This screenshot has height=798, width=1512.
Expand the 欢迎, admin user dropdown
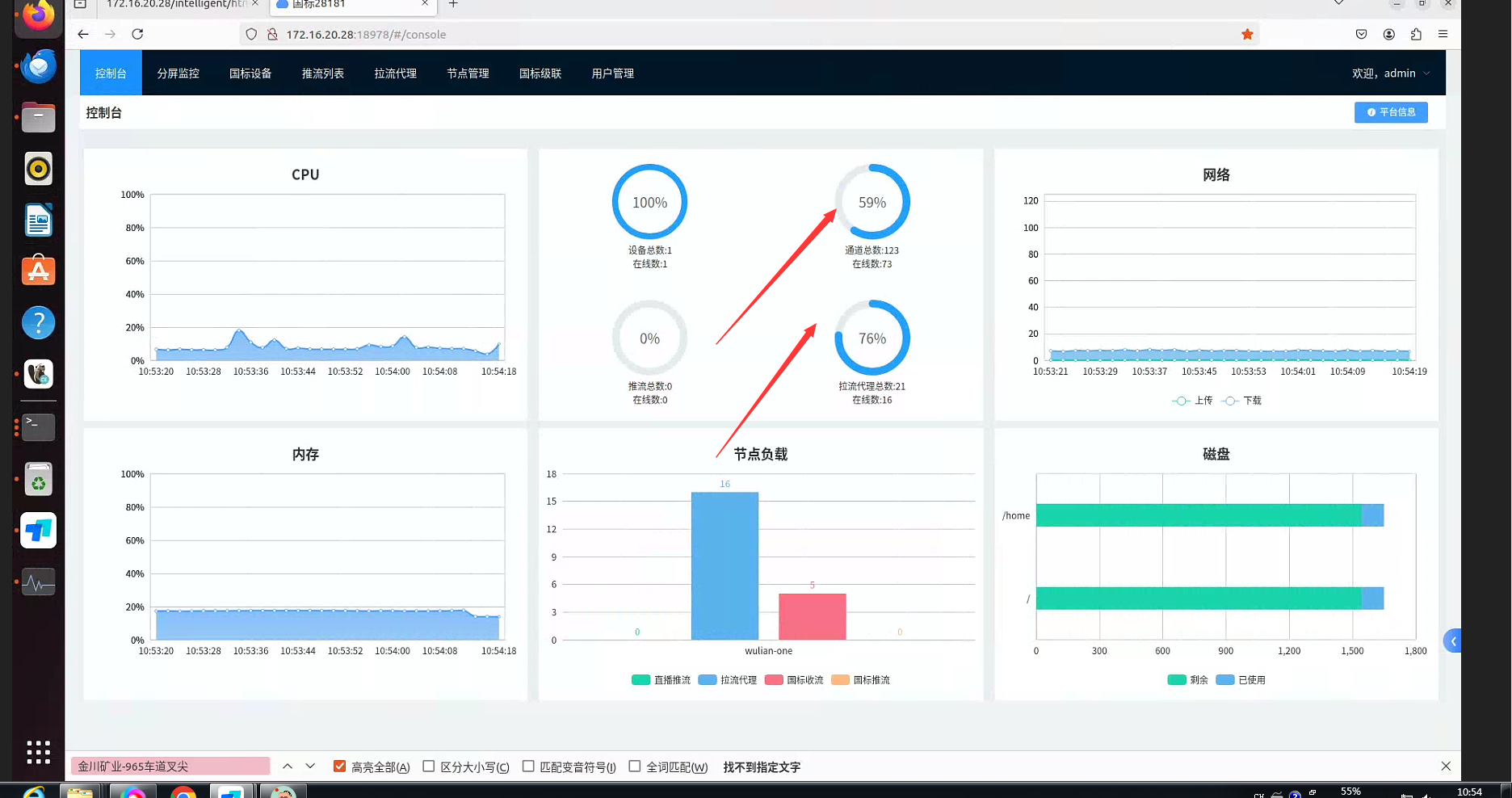click(1390, 73)
